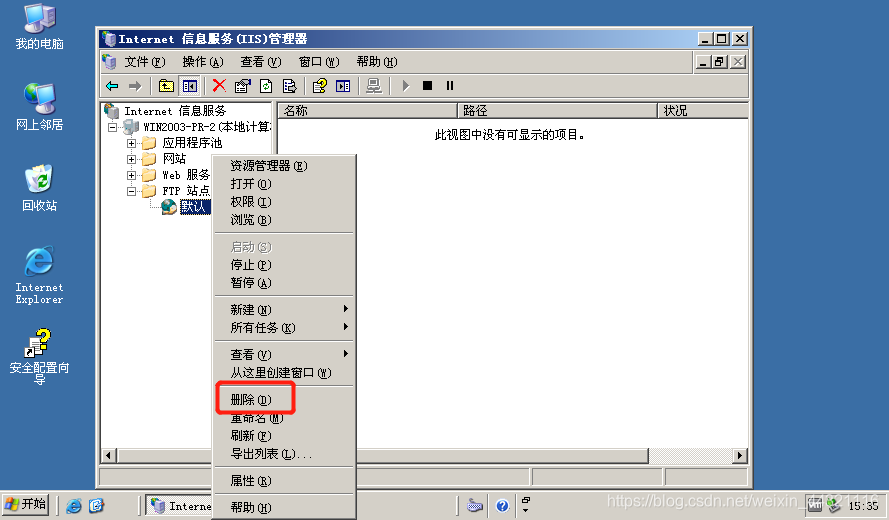Choose 暂停(A) in context menu
The height and width of the screenshot is (520, 889).
(x=284, y=282)
